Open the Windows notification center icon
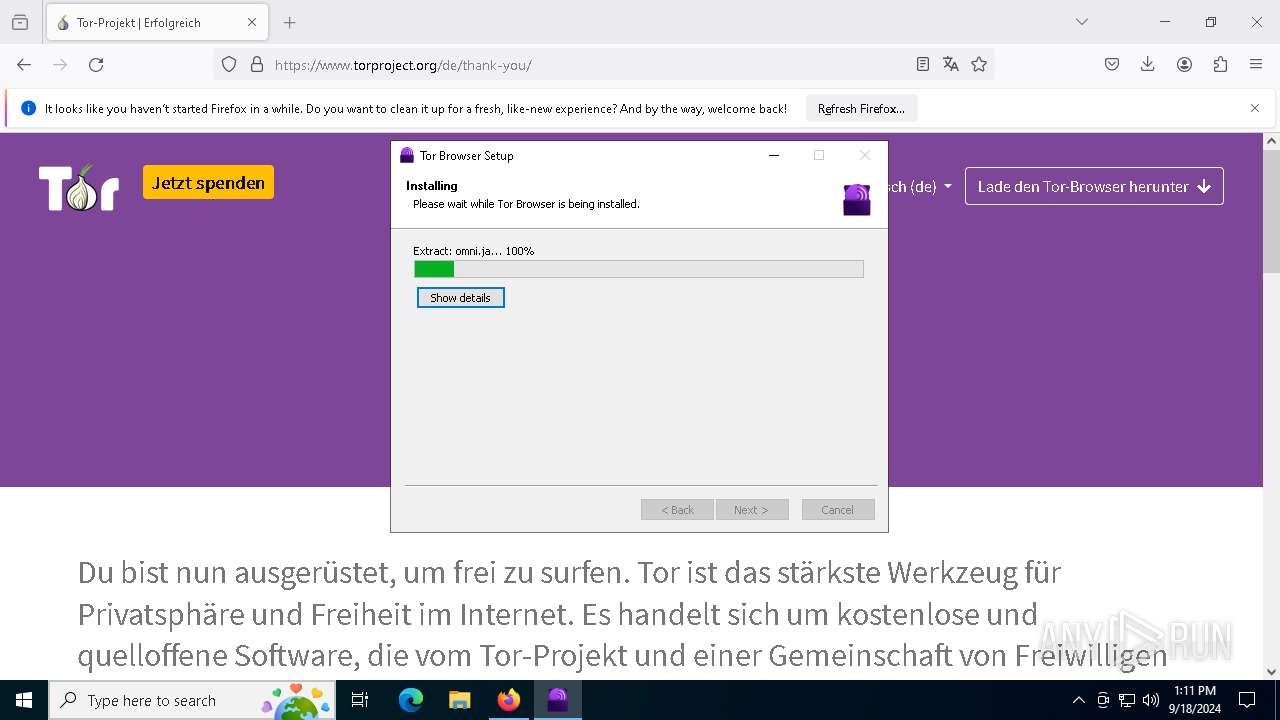The width and height of the screenshot is (1280, 720). (x=1247, y=700)
